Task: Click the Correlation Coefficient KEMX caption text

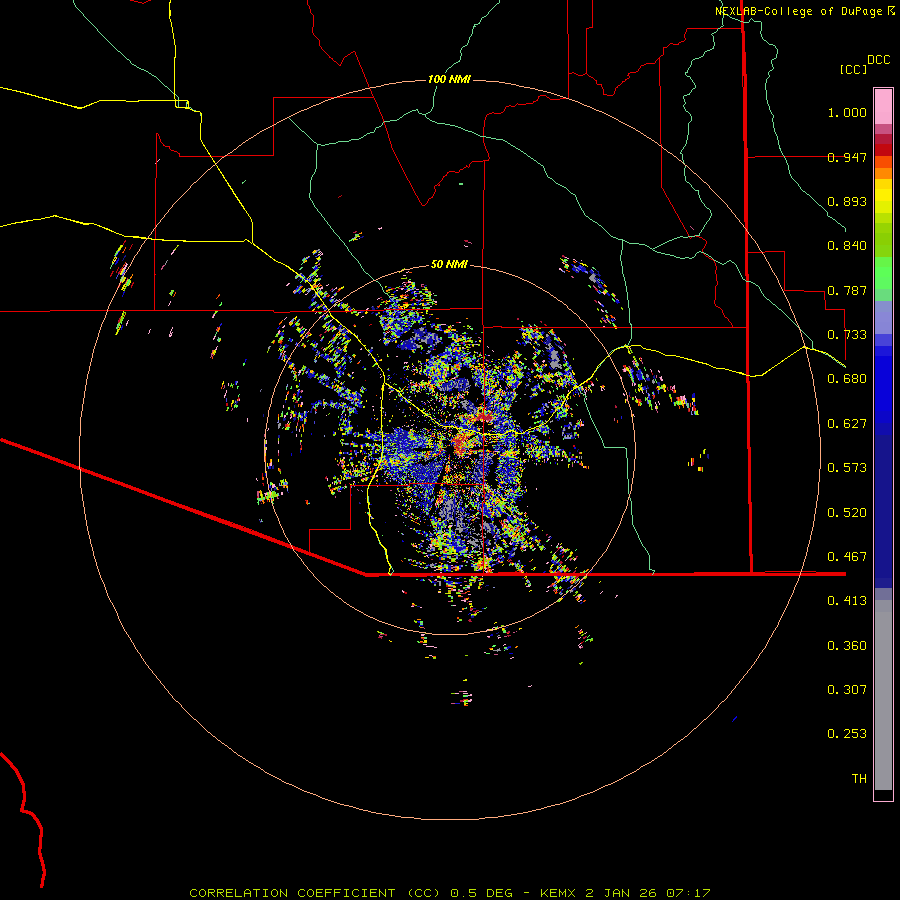Action: [450, 893]
